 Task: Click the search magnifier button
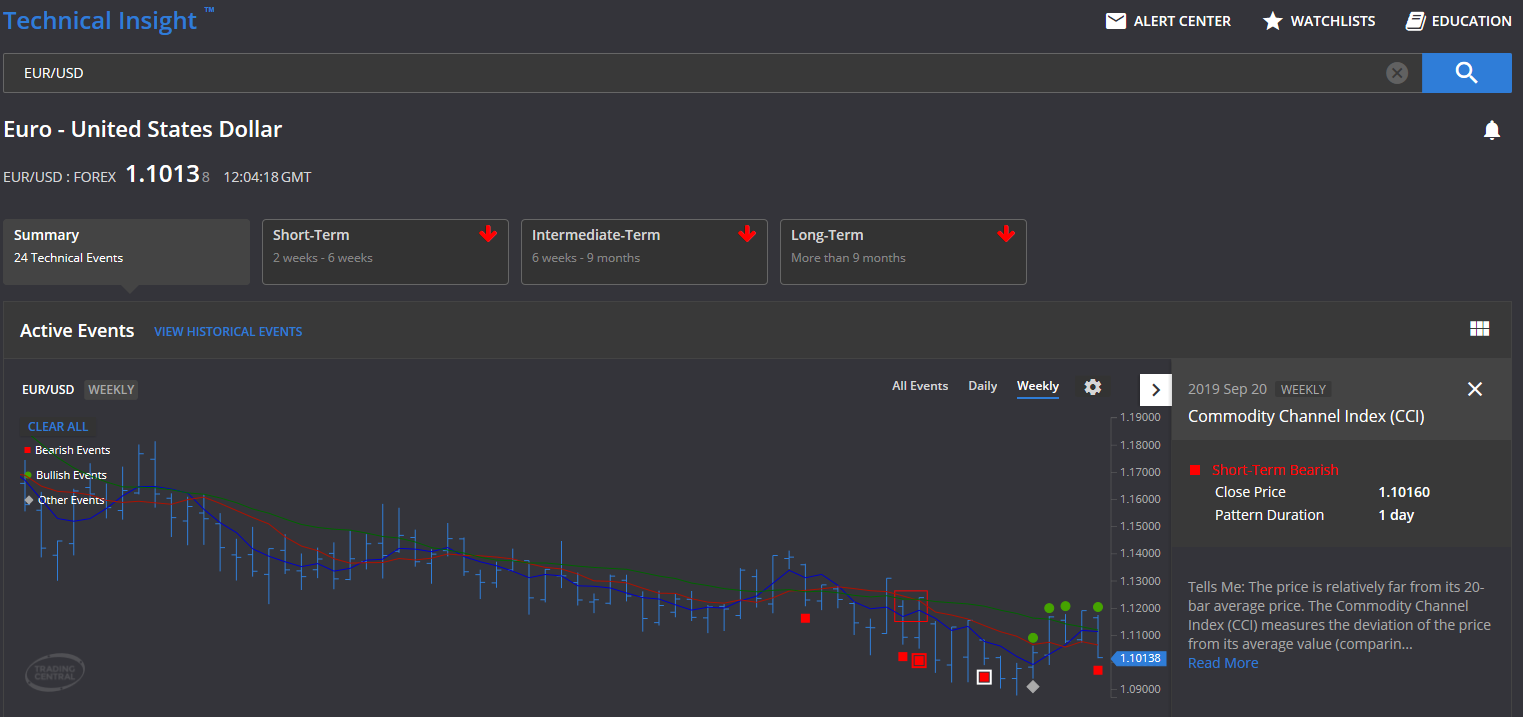click(1465, 72)
